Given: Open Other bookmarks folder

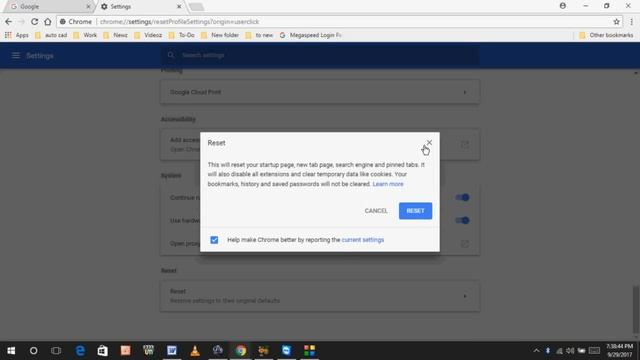Looking at the screenshot, I should [x=606, y=35].
